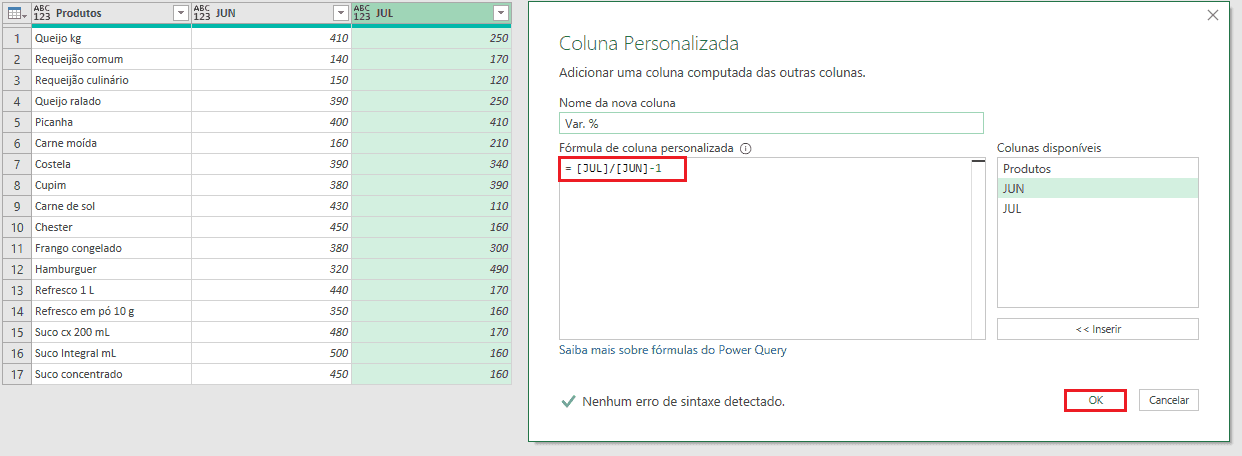Select row number 1

pos(16,38)
